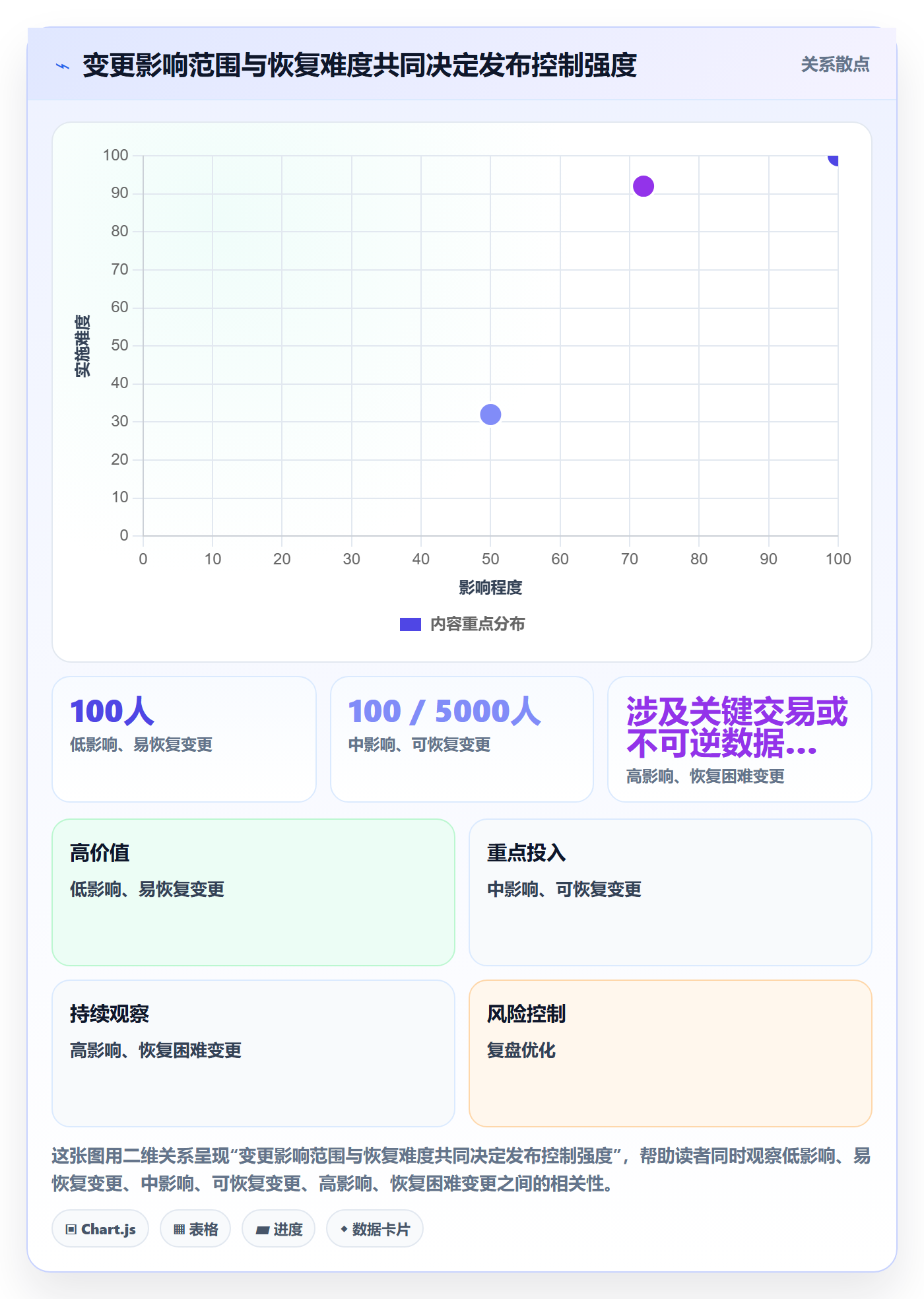This screenshot has height=1299, width=924.
Task: Click 中影响、可恢复变更 under 100 / 5000人
Action: click(420, 745)
